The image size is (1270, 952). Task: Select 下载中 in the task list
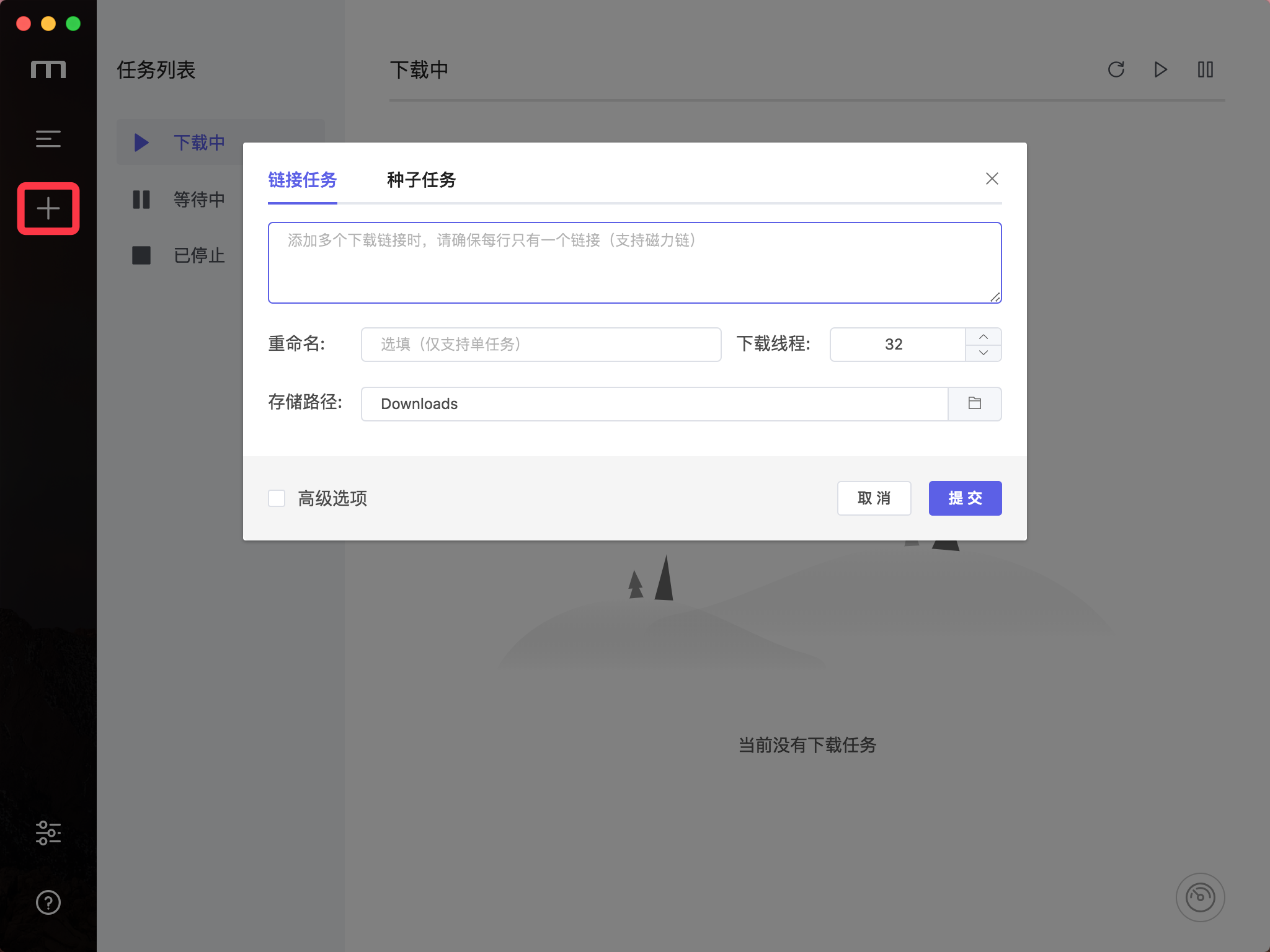221,143
